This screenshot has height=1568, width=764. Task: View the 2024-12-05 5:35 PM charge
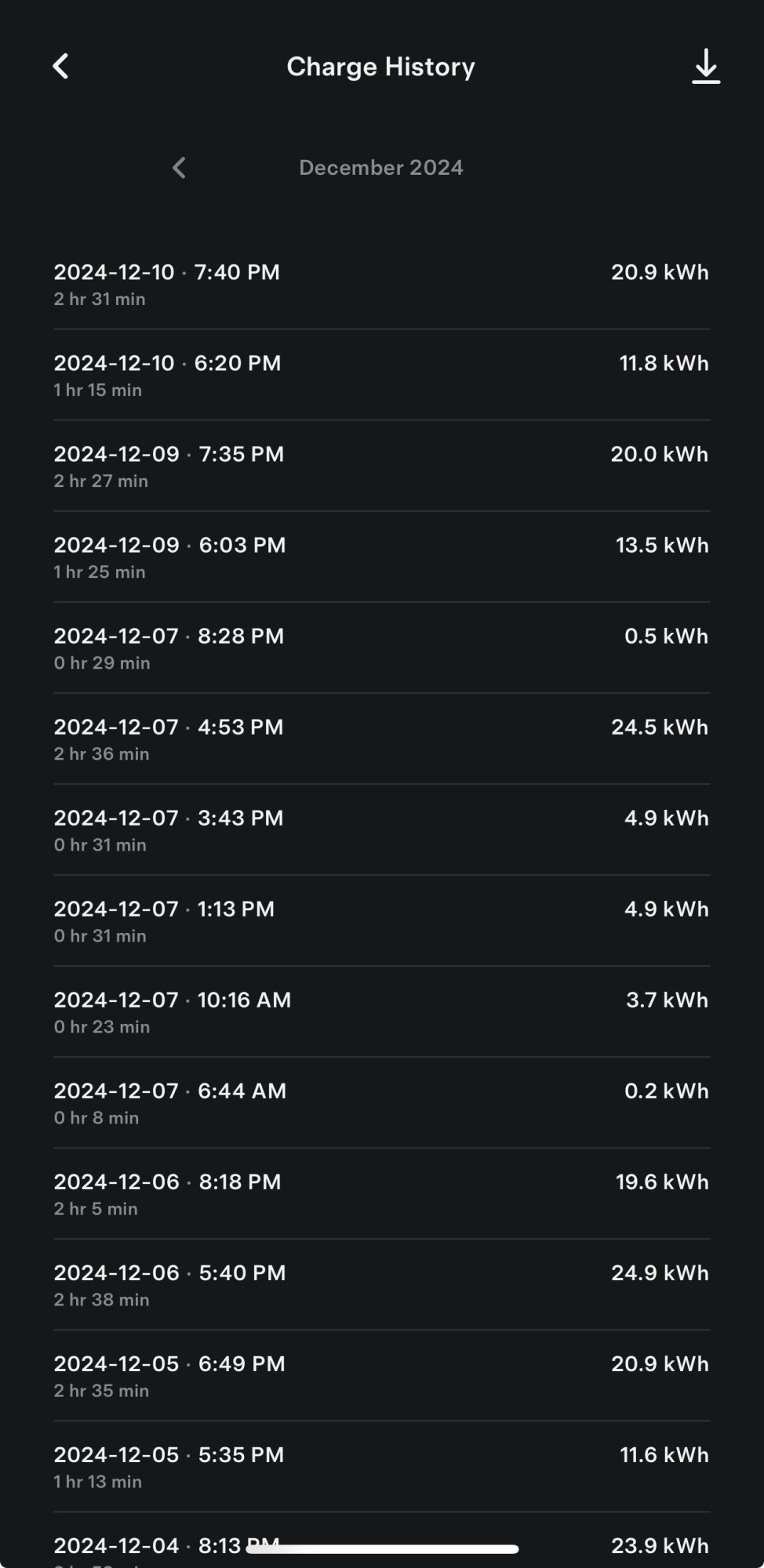(x=381, y=1466)
